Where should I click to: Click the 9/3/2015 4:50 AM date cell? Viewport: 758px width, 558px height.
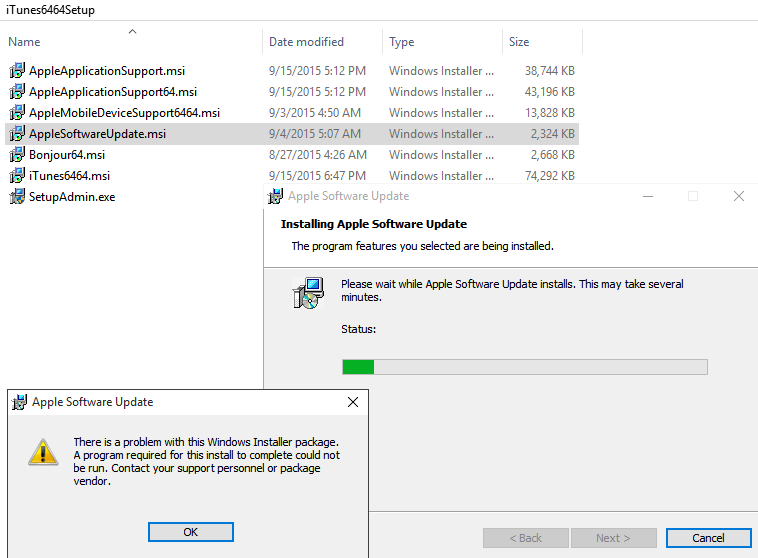[315, 113]
